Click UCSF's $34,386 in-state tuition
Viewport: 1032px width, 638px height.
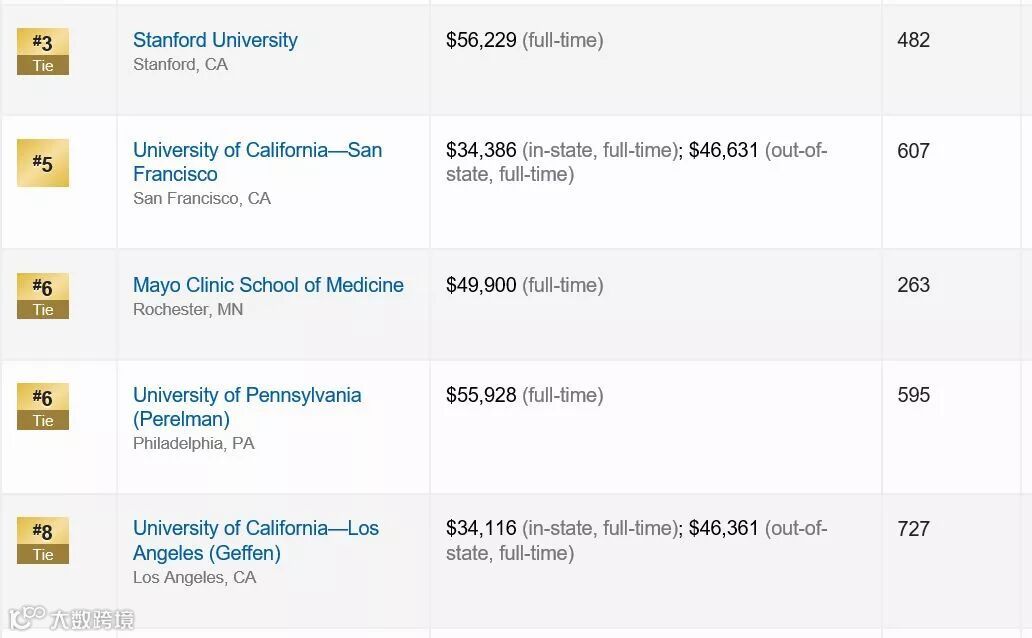tap(481, 151)
